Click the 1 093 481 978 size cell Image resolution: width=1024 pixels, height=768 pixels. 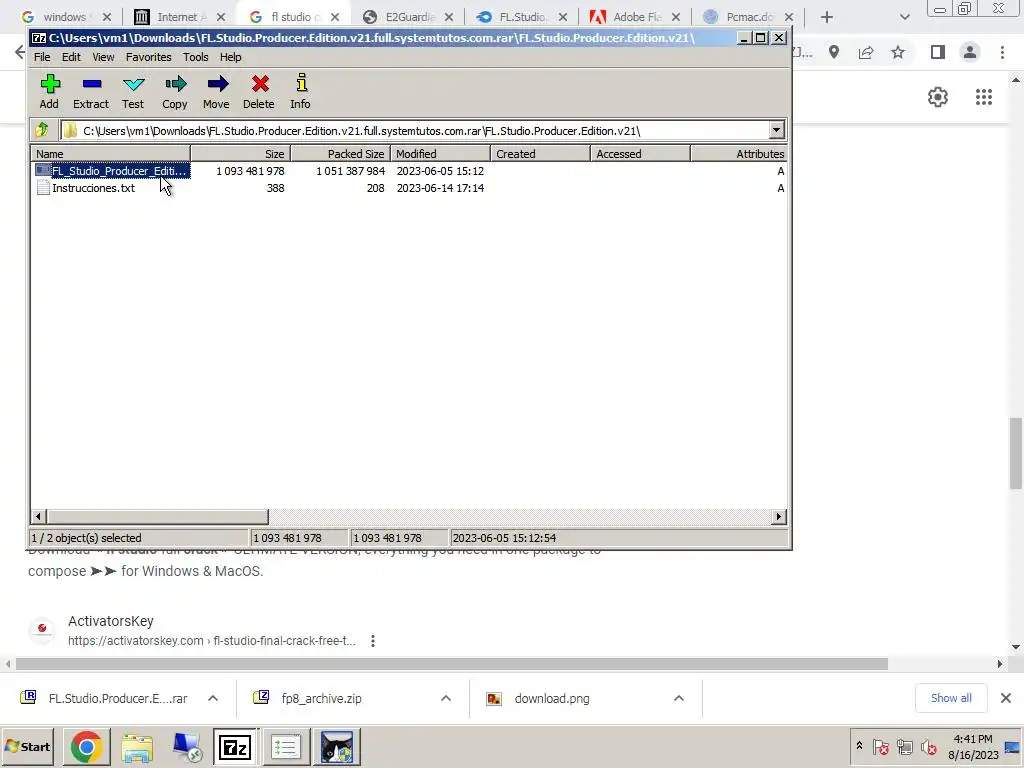(250, 171)
